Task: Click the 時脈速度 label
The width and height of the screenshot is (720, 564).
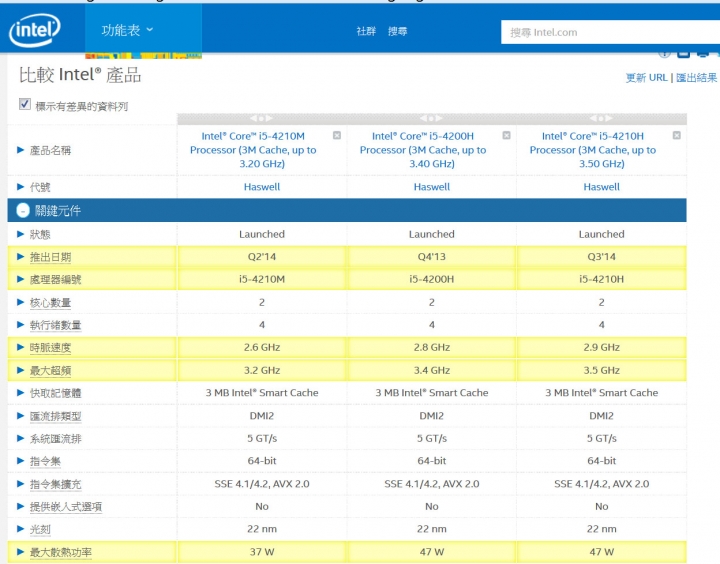Action: pyautogui.click(x=51, y=347)
